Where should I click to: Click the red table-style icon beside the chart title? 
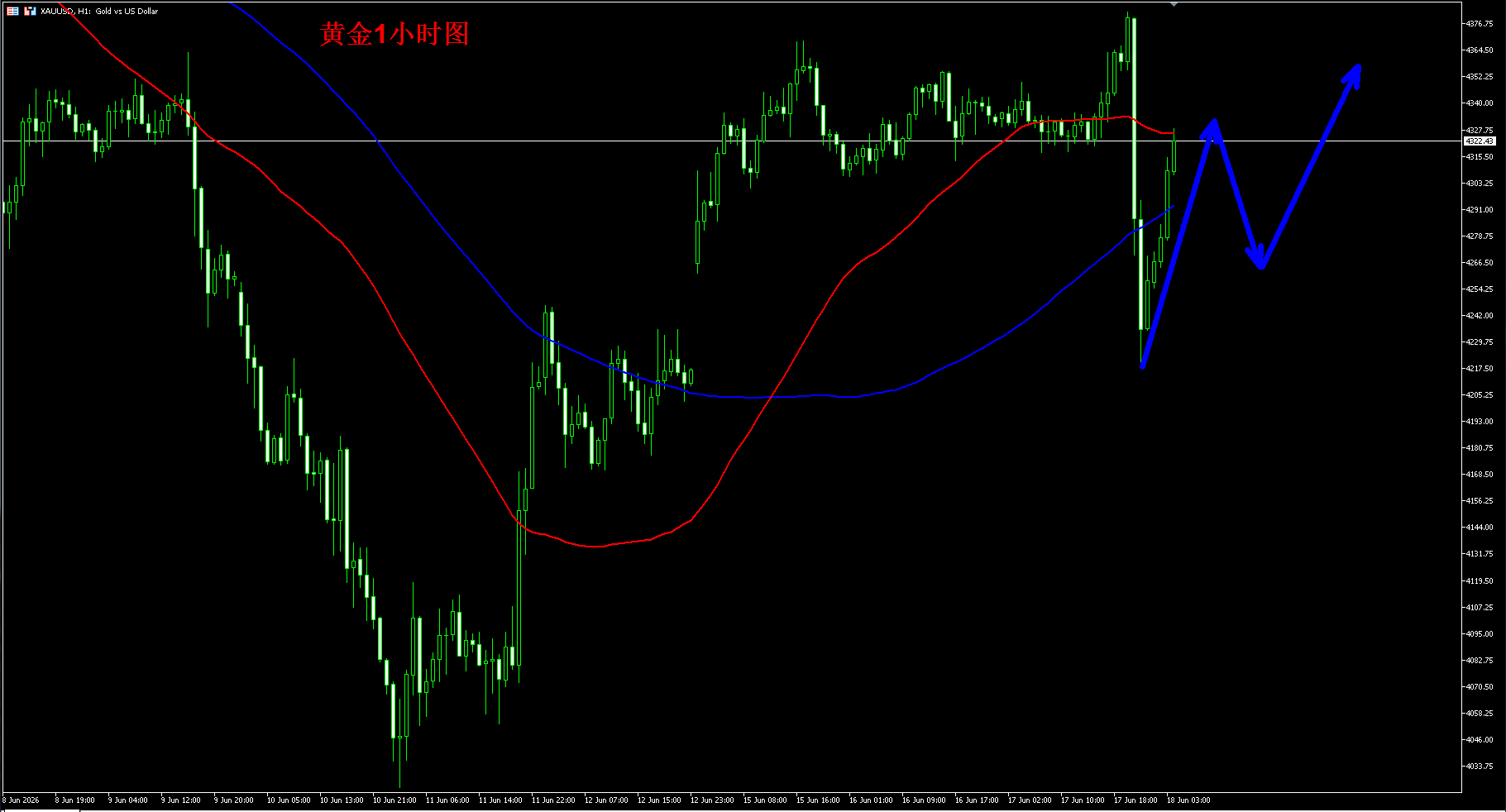(x=12, y=11)
